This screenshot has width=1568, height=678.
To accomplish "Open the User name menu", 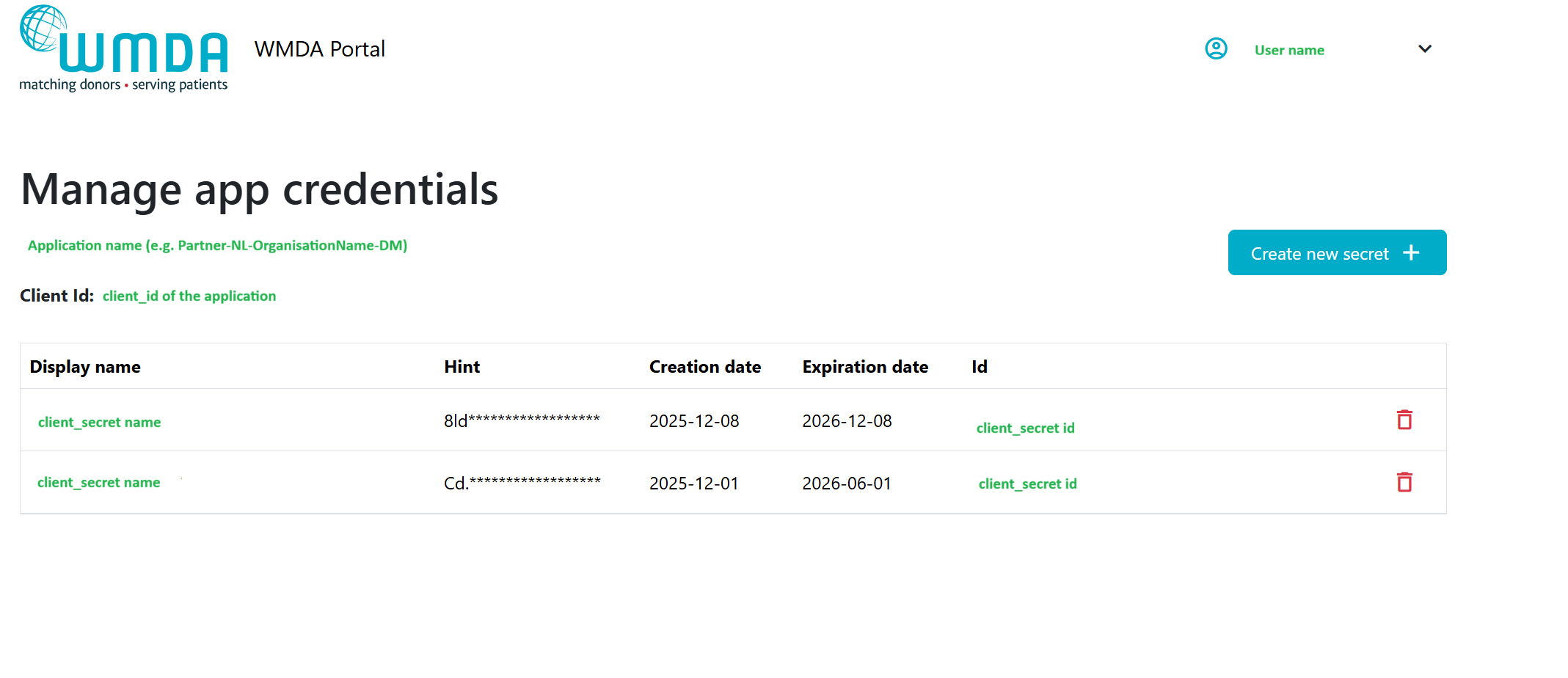I will tap(1288, 50).
